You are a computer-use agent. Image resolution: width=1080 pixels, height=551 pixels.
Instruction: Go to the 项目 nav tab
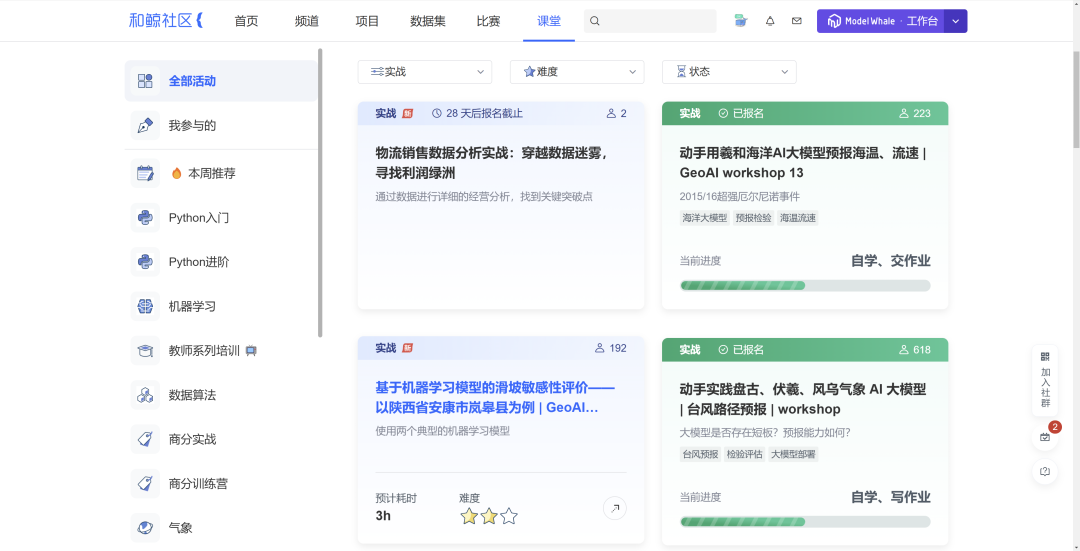pyautogui.click(x=367, y=21)
